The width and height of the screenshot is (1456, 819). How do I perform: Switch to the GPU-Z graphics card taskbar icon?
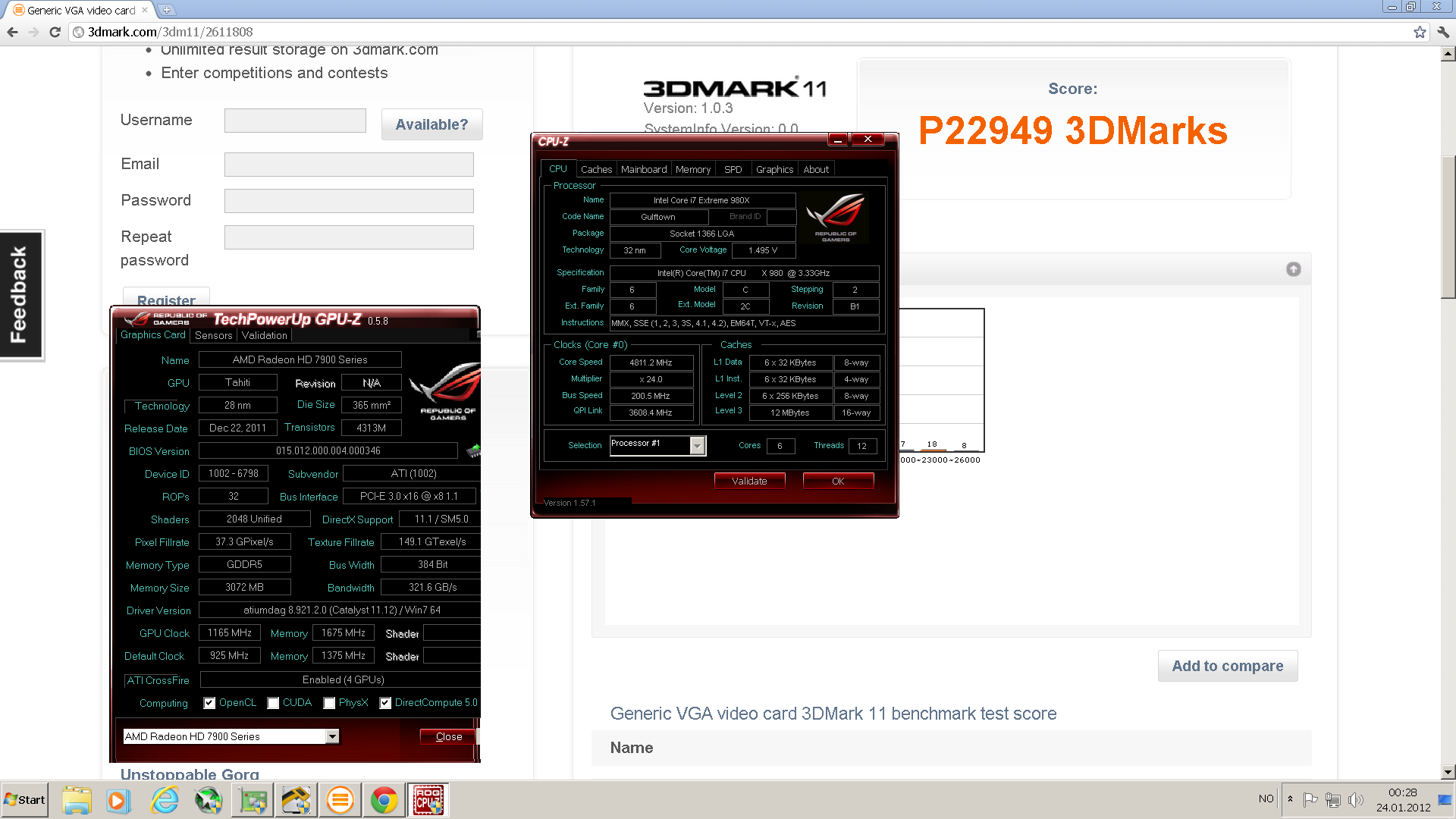coord(253,800)
